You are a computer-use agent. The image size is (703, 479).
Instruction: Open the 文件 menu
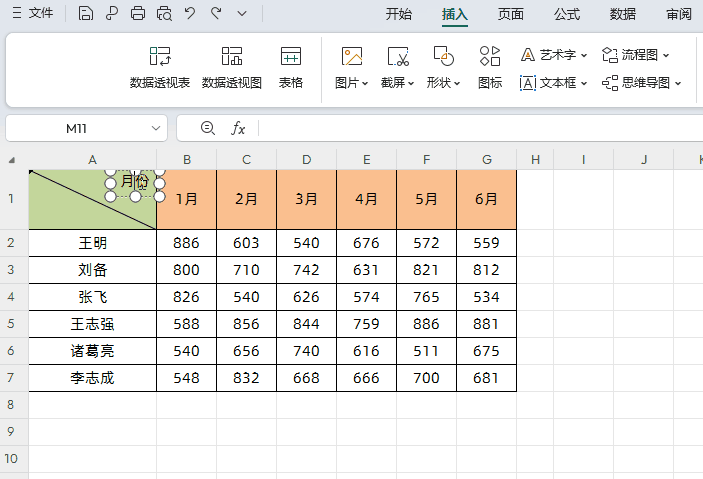coord(33,14)
